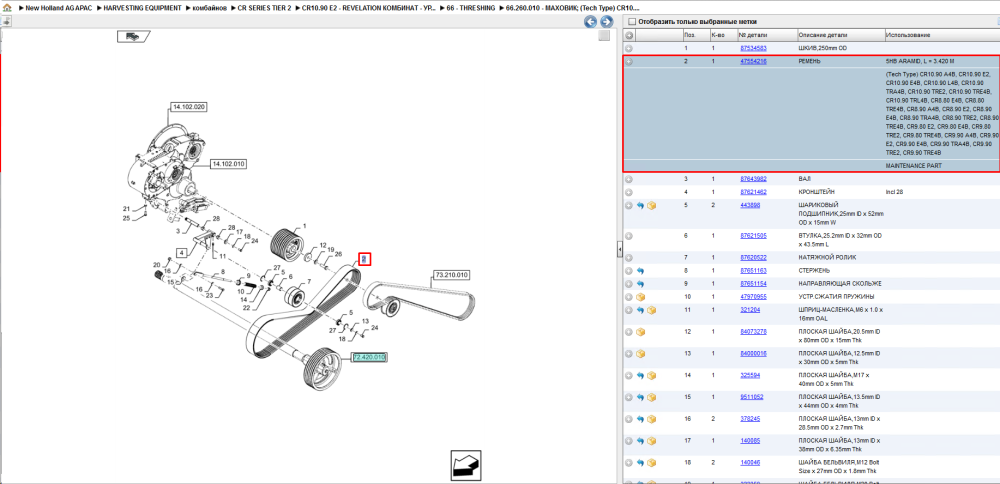Sort by 'Описание детали' column header

pos(840,35)
